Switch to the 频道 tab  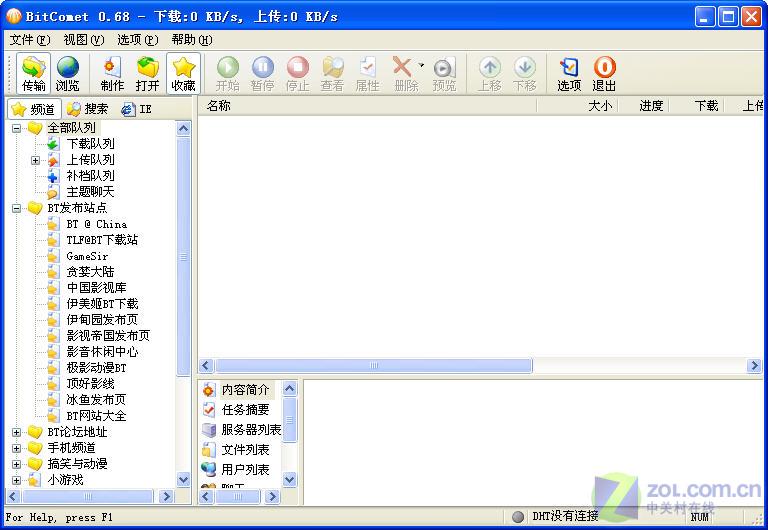(34, 109)
